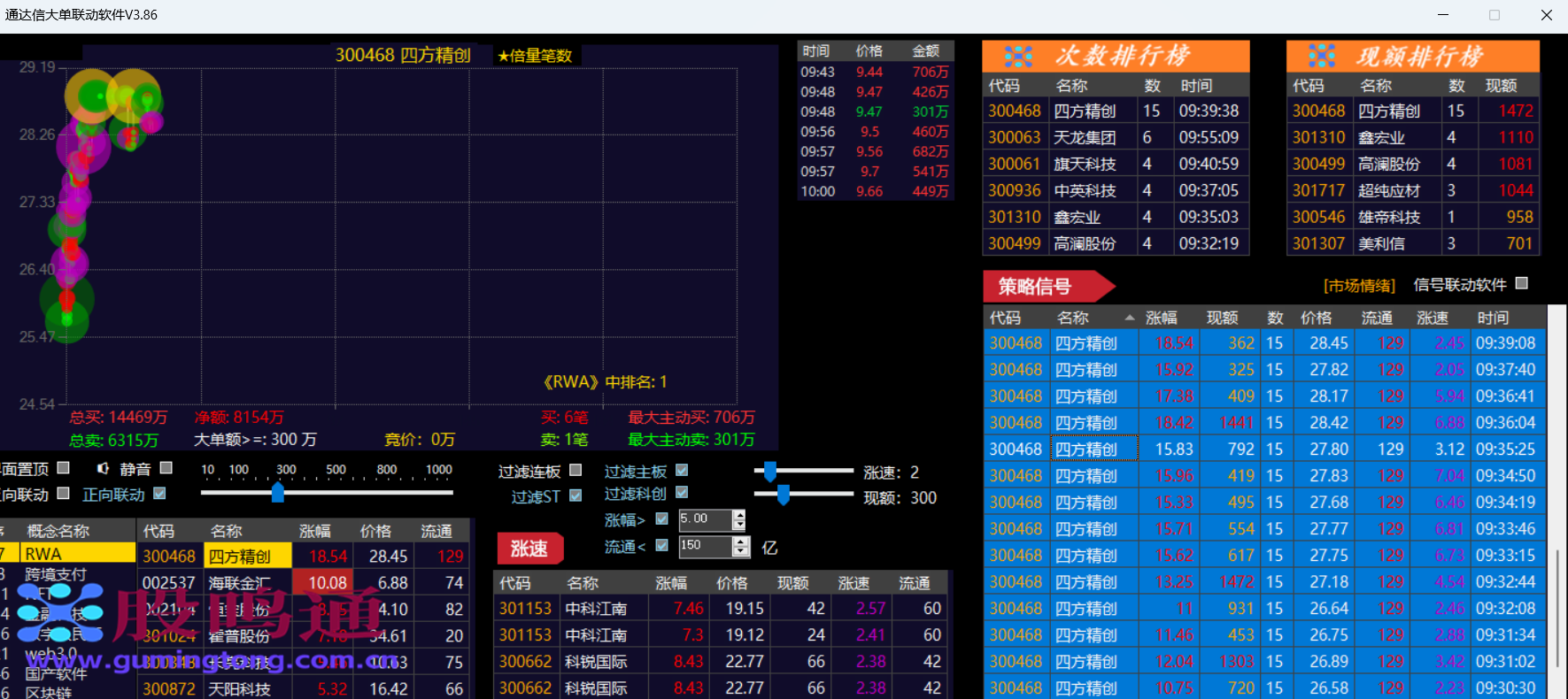Select 300063 天龙集团 in 次数排行榜
This screenshot has width=1568, height=699.
point(1116,137)
